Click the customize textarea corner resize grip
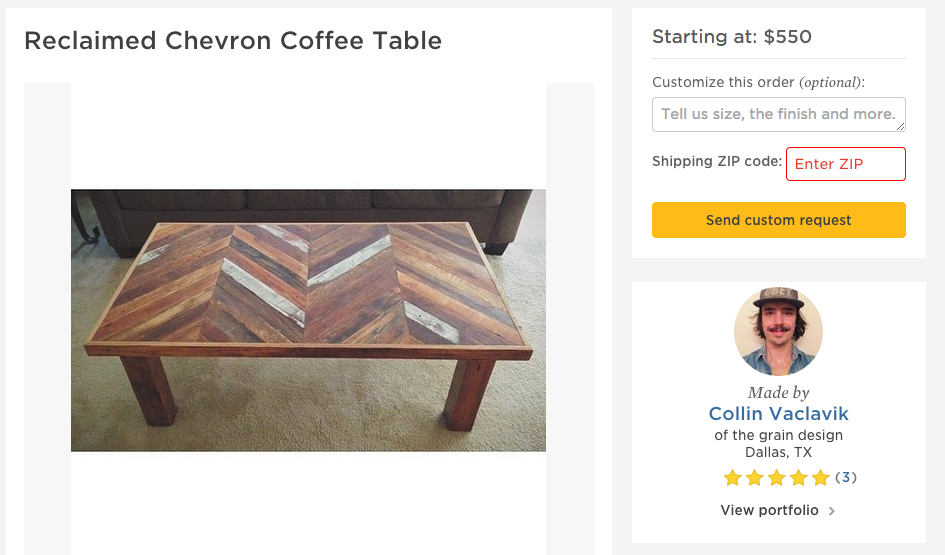The width and height of the screenshot is (945, 555). (x=900, y=126)
